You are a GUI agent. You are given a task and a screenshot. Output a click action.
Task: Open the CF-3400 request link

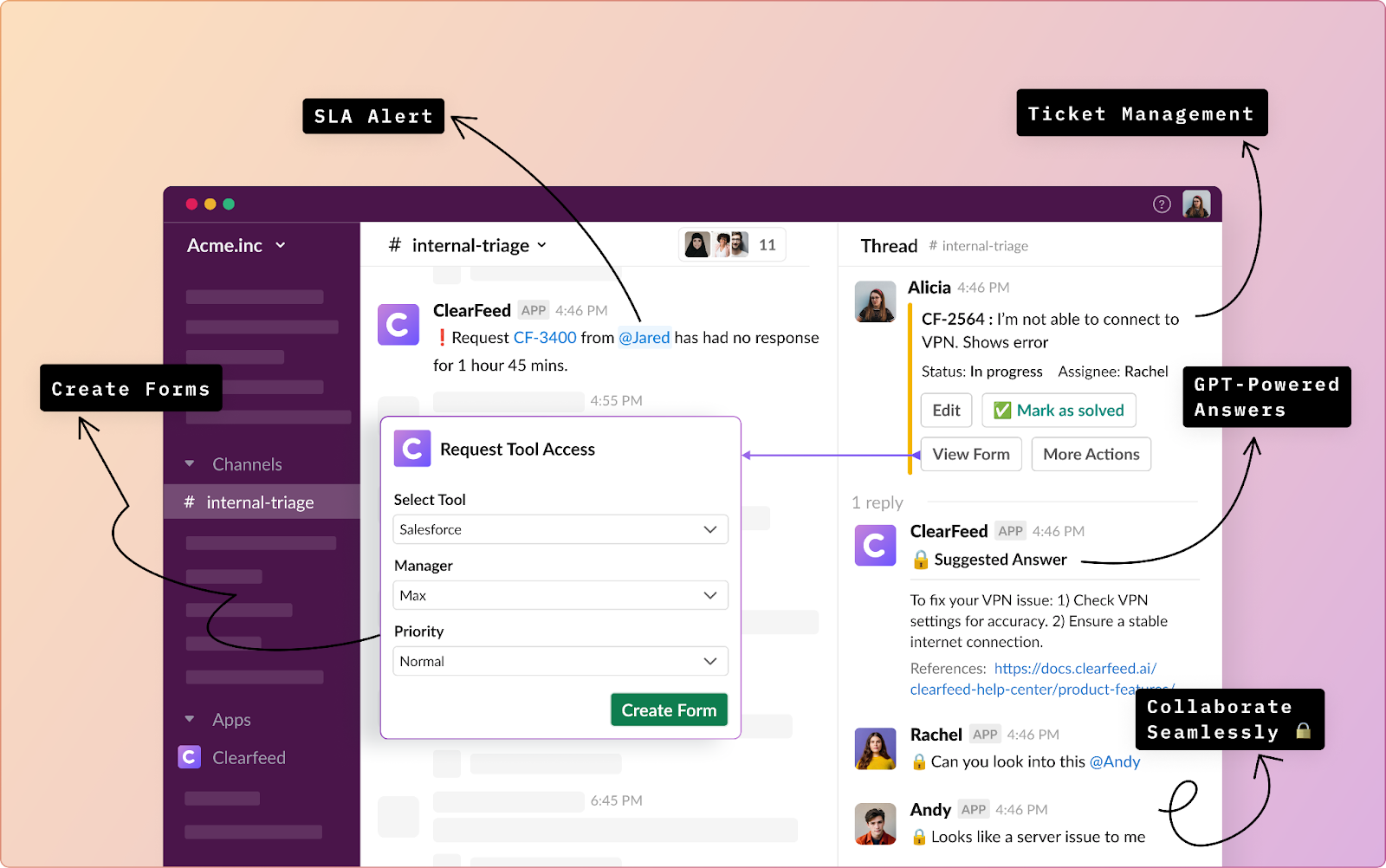tap(545, 338)
